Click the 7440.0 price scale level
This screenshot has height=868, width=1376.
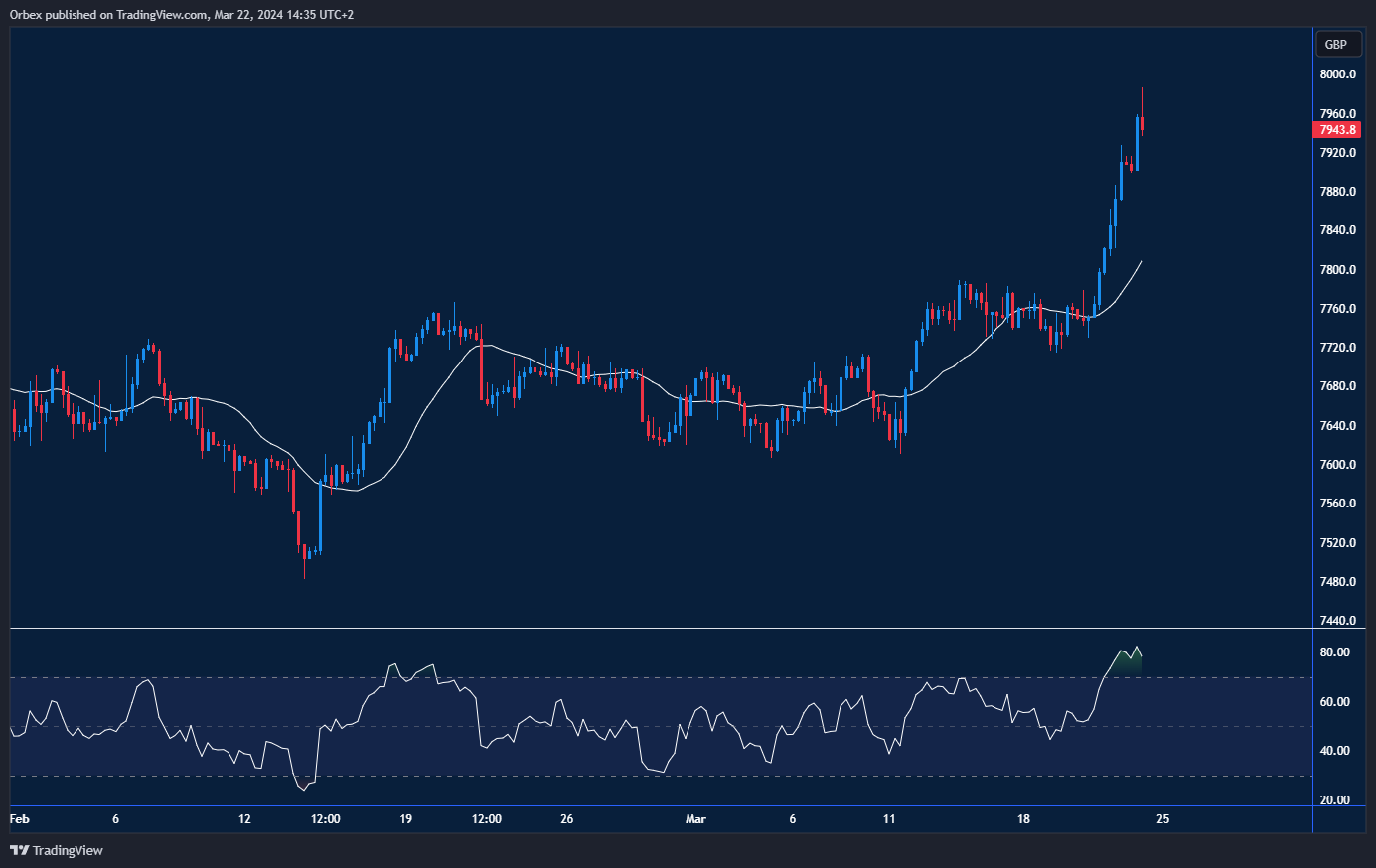1337,621
